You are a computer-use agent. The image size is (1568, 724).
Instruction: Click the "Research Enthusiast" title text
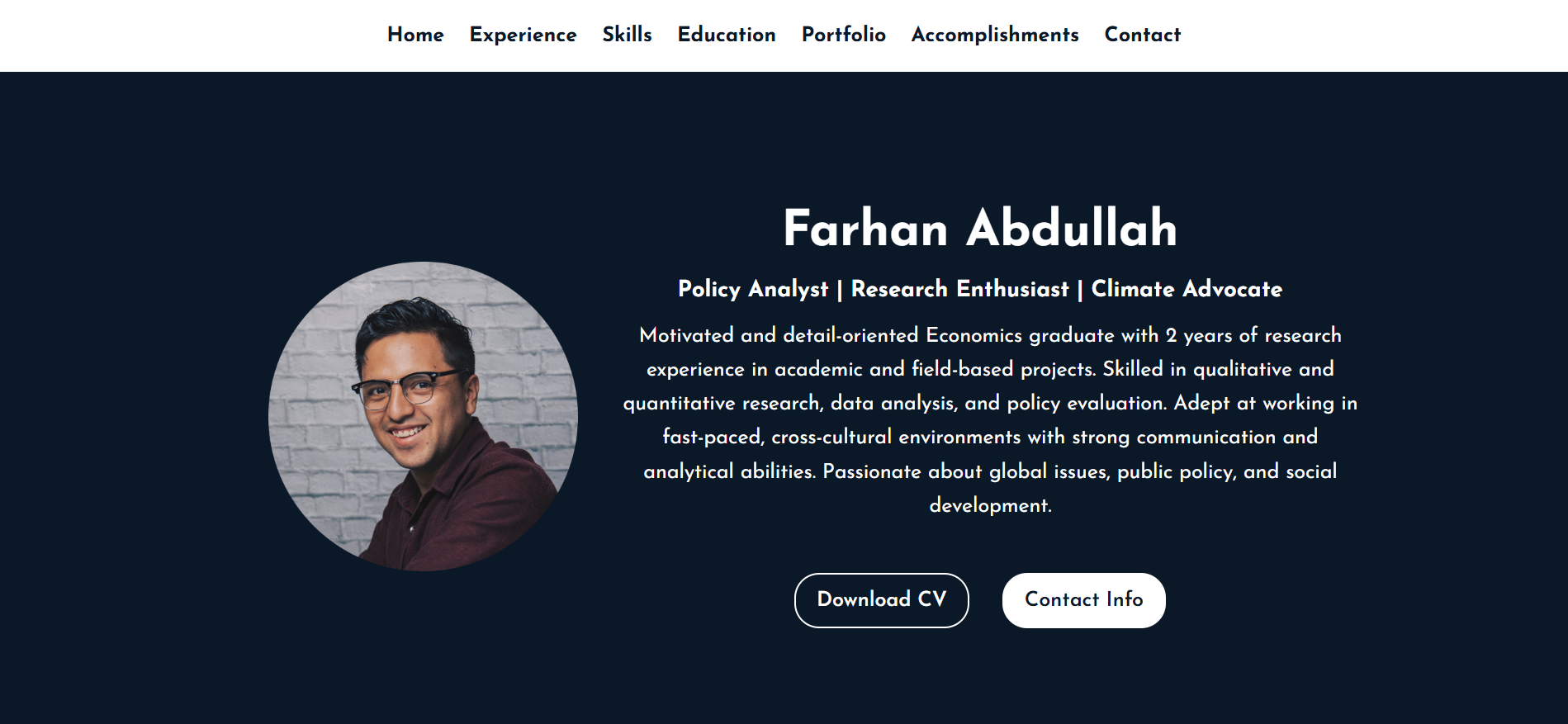click(959, 289)
